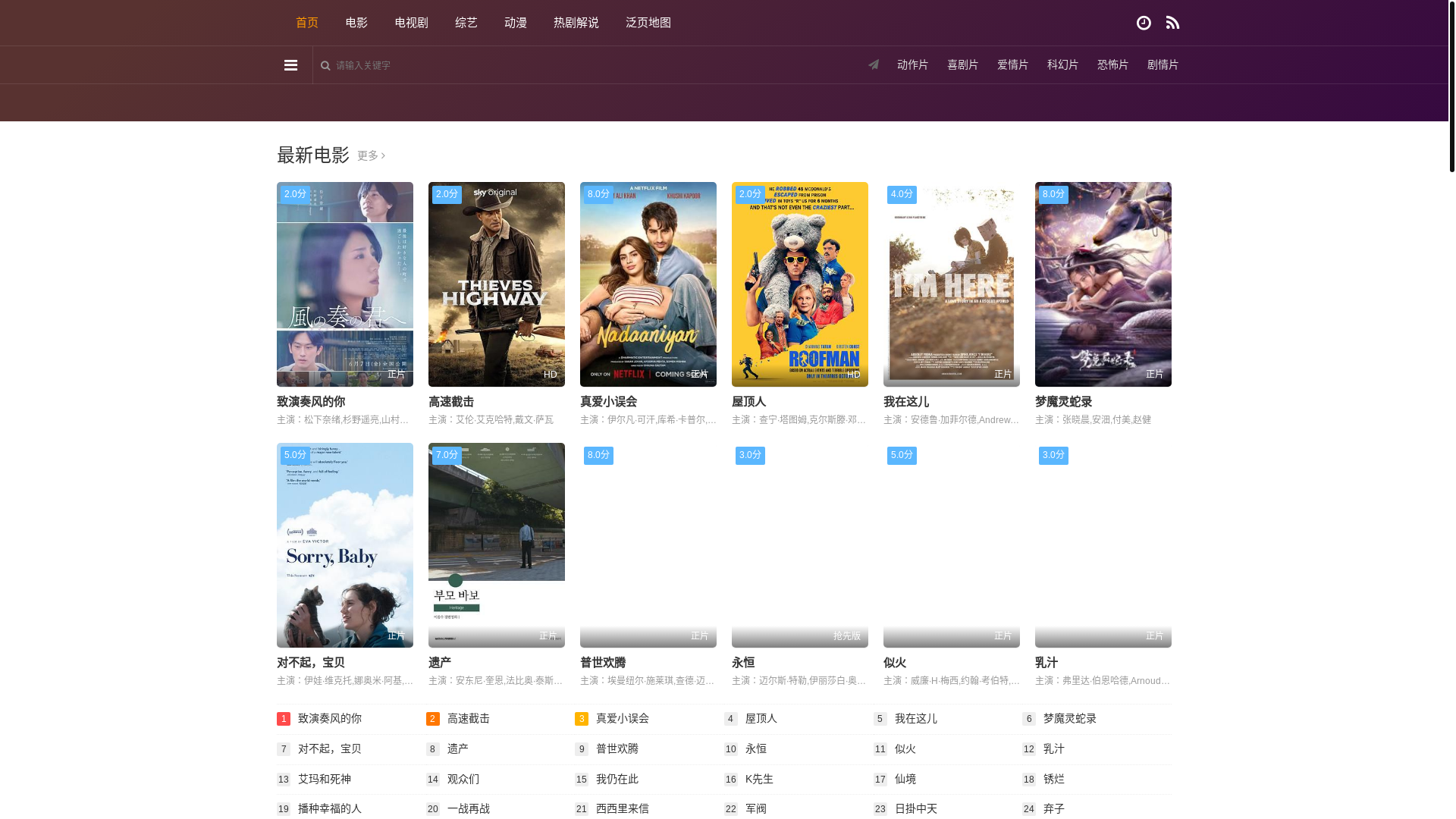Select ranked item 15 我仍在此
The height and width of the screenshot is (819, 1456).
617,780
